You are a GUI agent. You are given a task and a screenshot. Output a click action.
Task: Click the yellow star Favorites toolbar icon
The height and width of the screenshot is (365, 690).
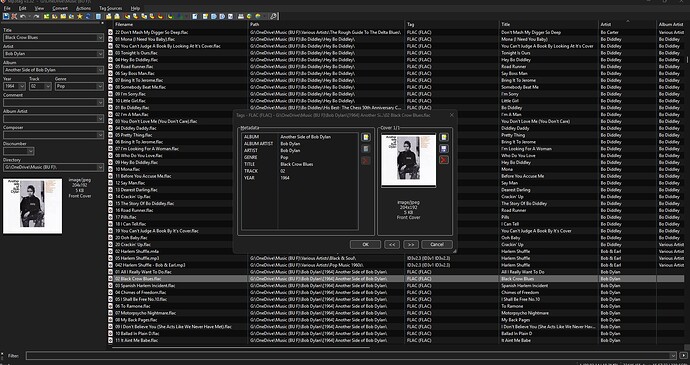click(80, 16)
